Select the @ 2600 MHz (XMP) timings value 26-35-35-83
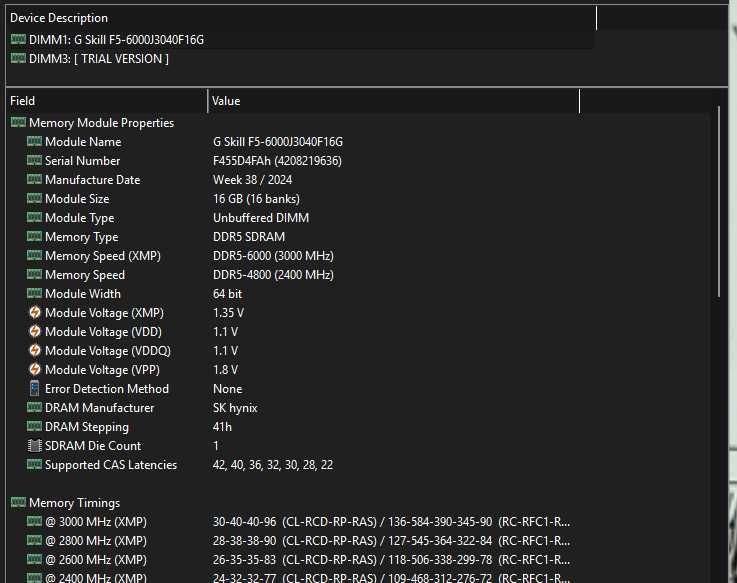The image size is (737, 583). click(244, 560)
